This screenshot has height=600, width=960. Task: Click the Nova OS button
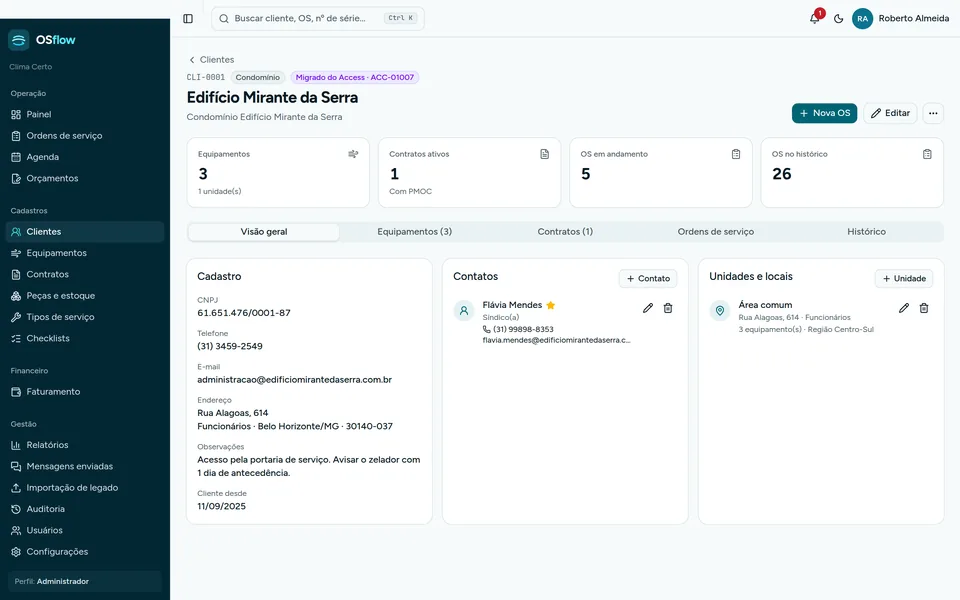(824, 113)
